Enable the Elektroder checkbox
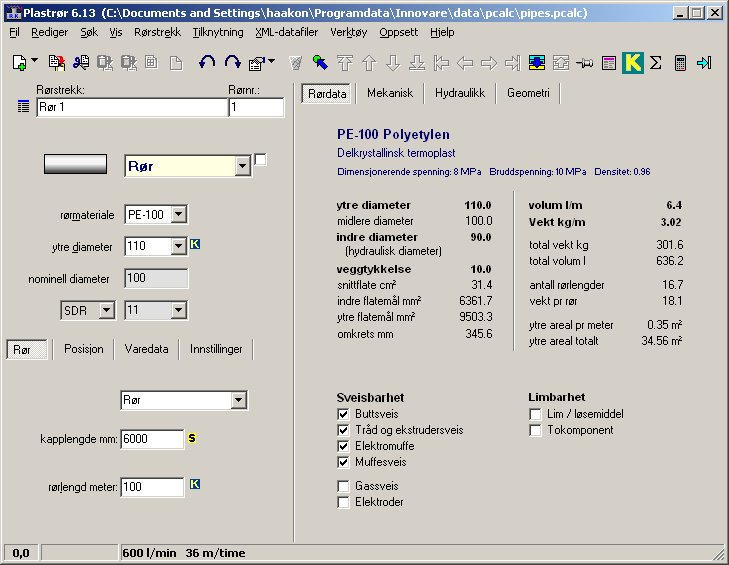This screenshot has width=729, height=565. 343,502
